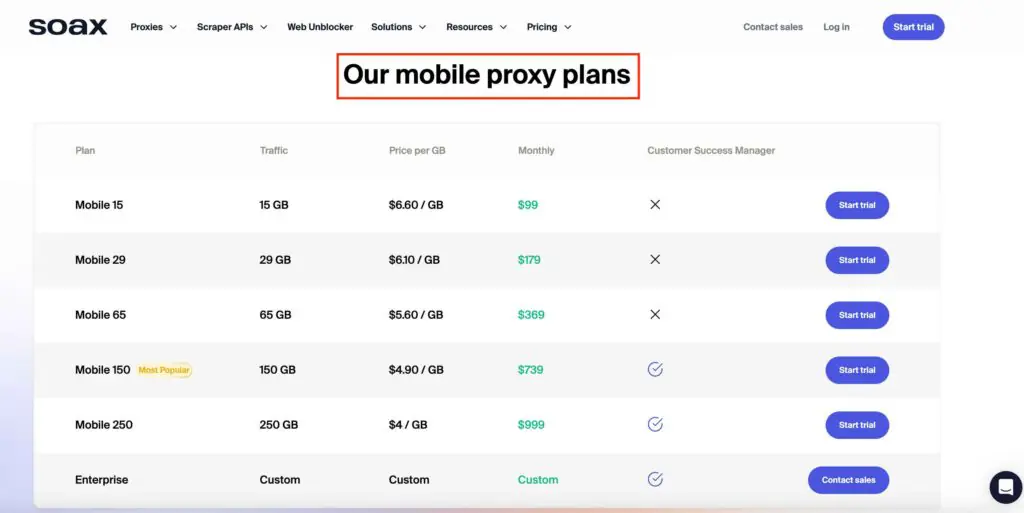Start trial for Mobile 150 plan
Screen dimensions: 1024x513
click(x=857, y=370)
